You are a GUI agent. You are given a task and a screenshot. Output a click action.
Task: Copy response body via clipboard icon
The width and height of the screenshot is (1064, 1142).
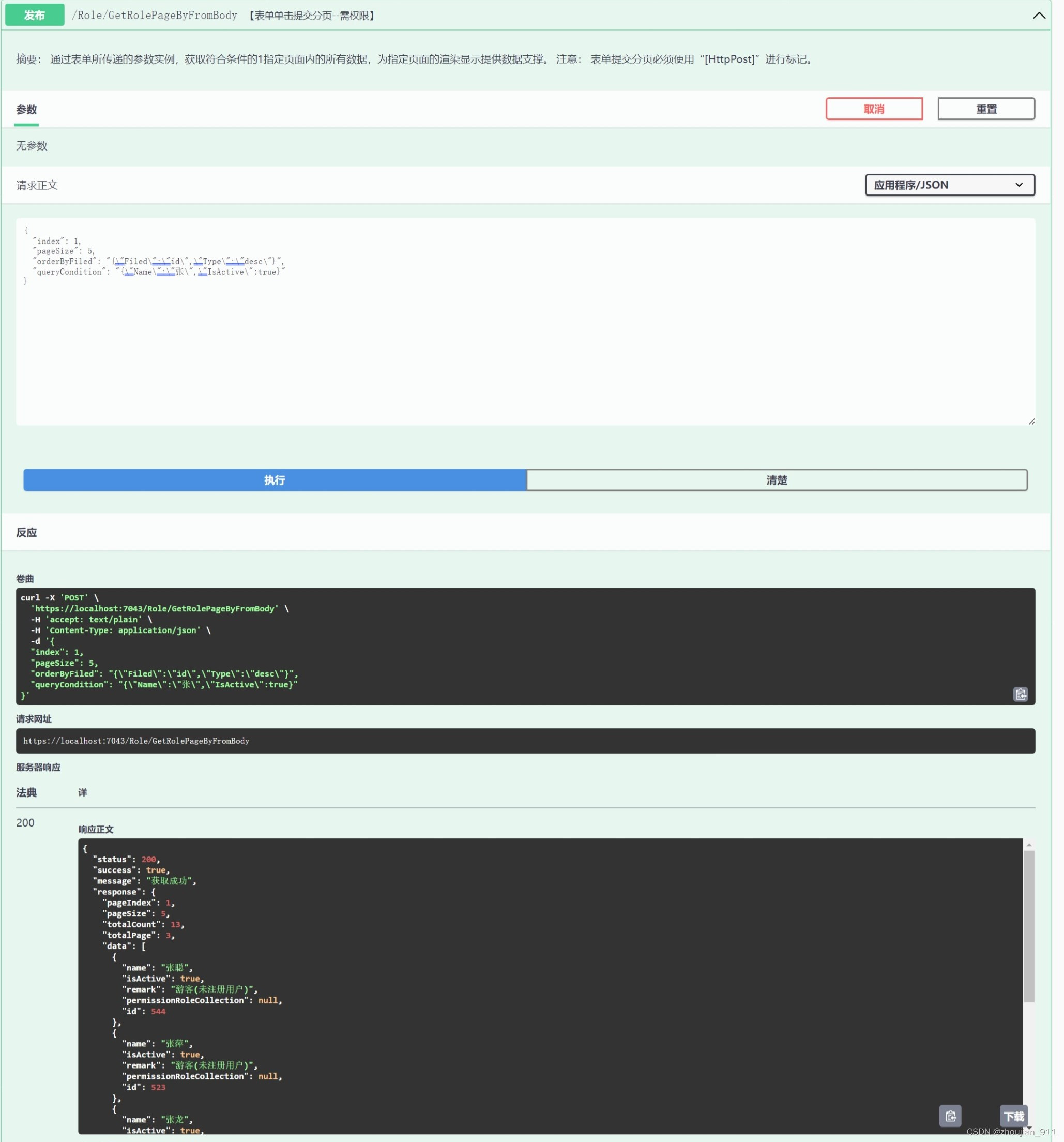point(950,1116)
